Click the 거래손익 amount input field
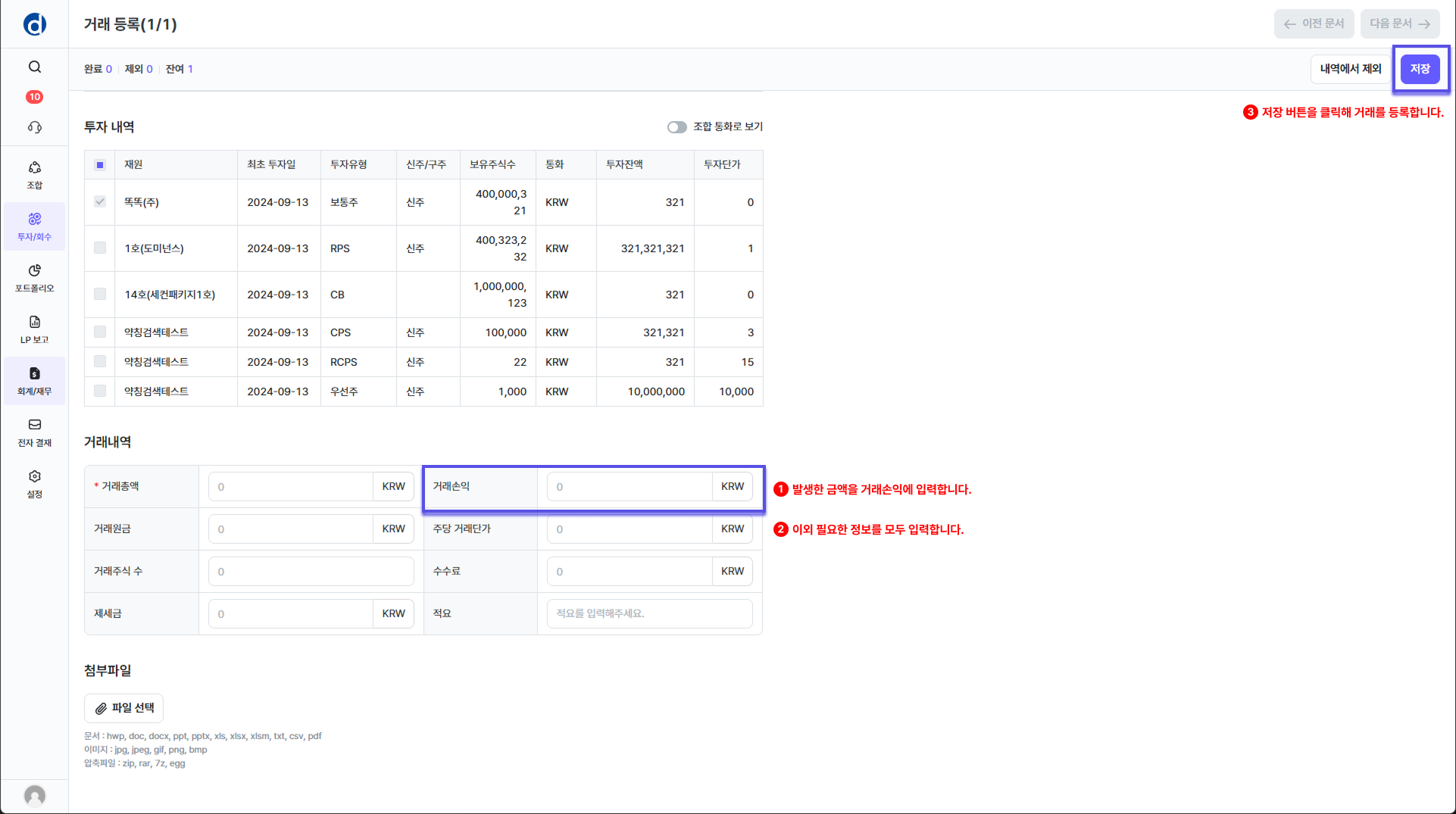The width and height of the screenshot is (1456, 814). 629,487
